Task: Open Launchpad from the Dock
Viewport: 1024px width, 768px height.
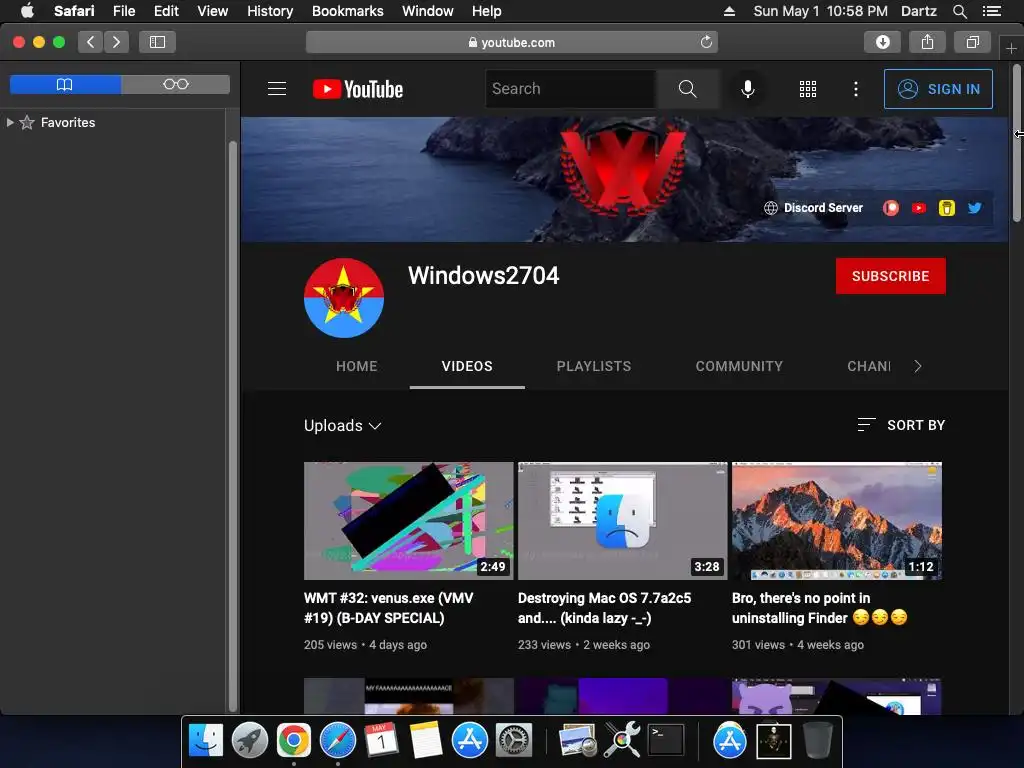Action: click(x=249, y=741)
